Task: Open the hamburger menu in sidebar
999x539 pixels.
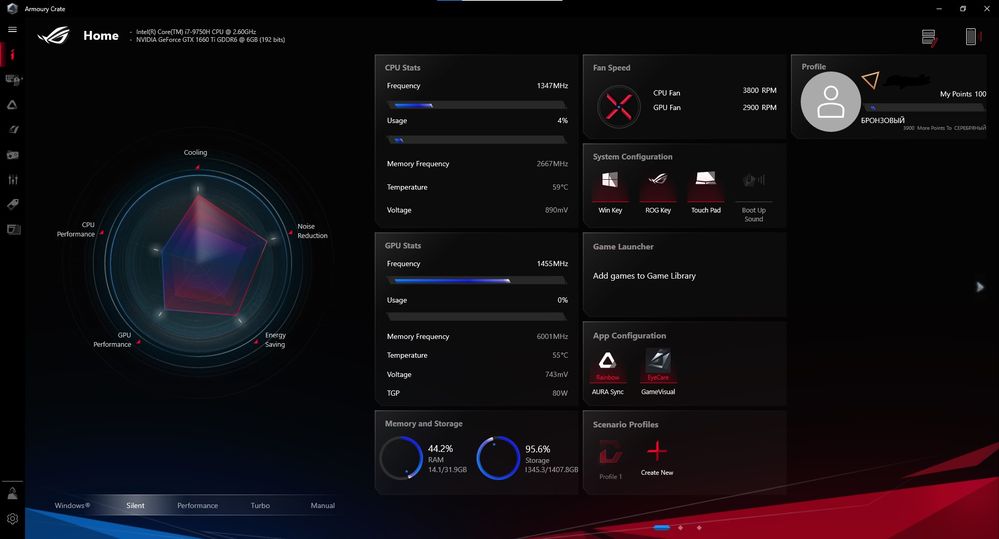Action: [12, 29]
